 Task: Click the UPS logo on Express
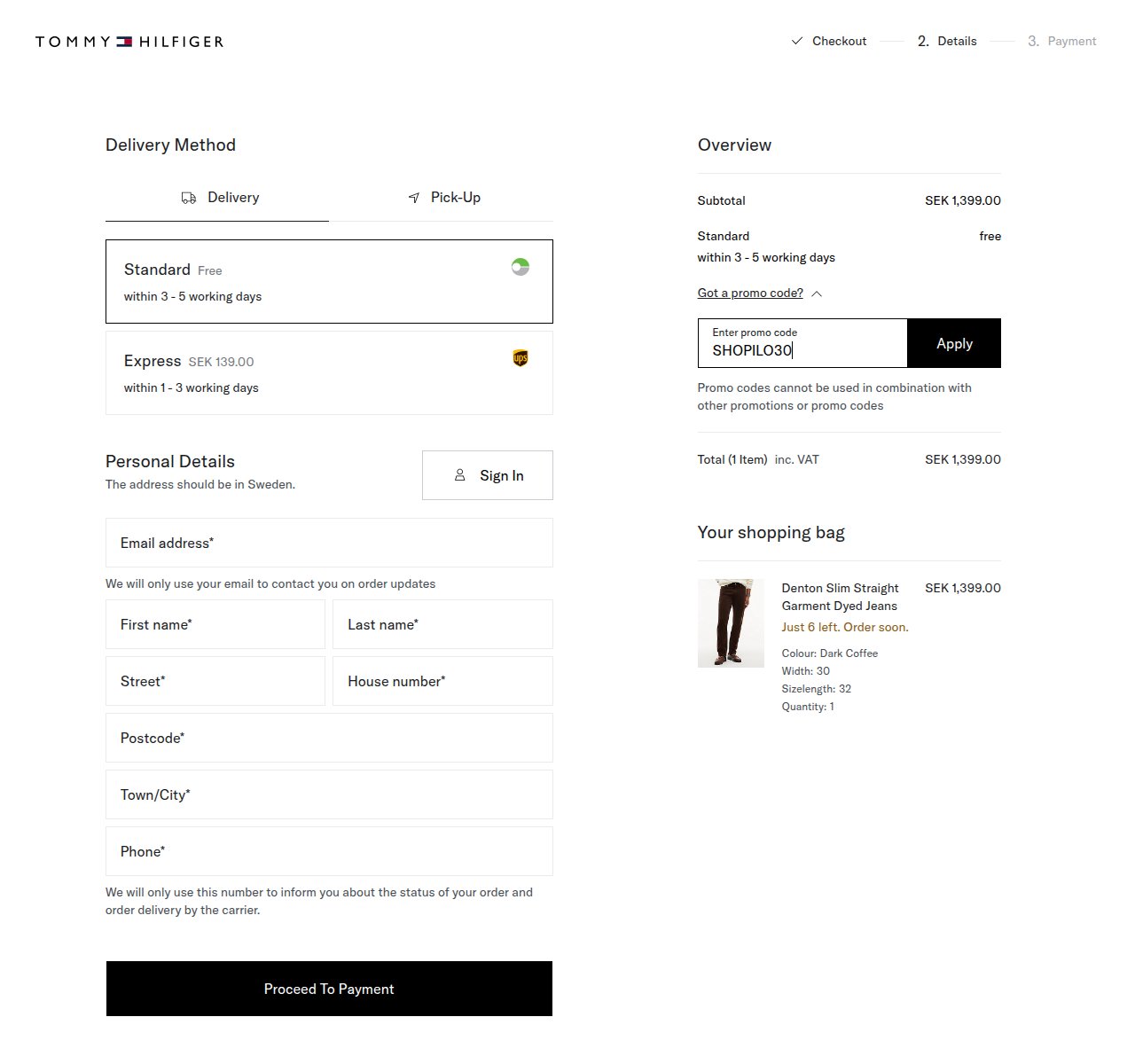(521, 358)
